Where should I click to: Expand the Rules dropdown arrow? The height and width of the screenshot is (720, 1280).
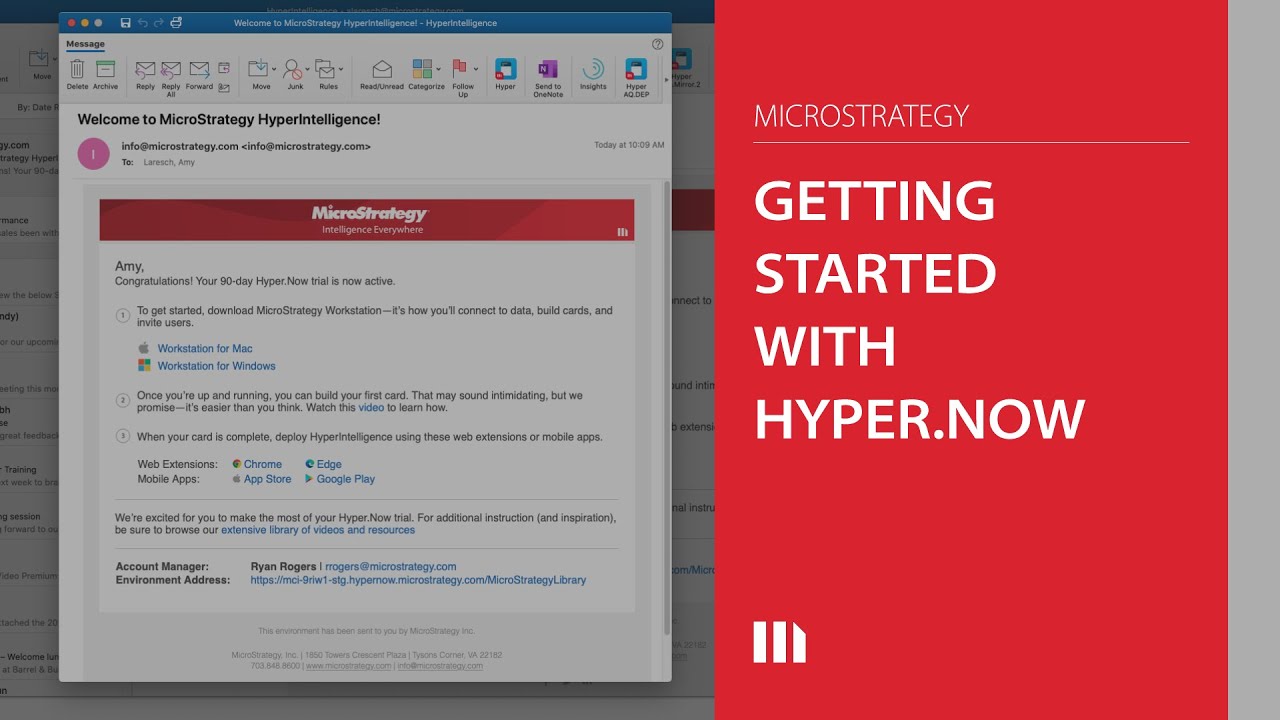(341, 69)
